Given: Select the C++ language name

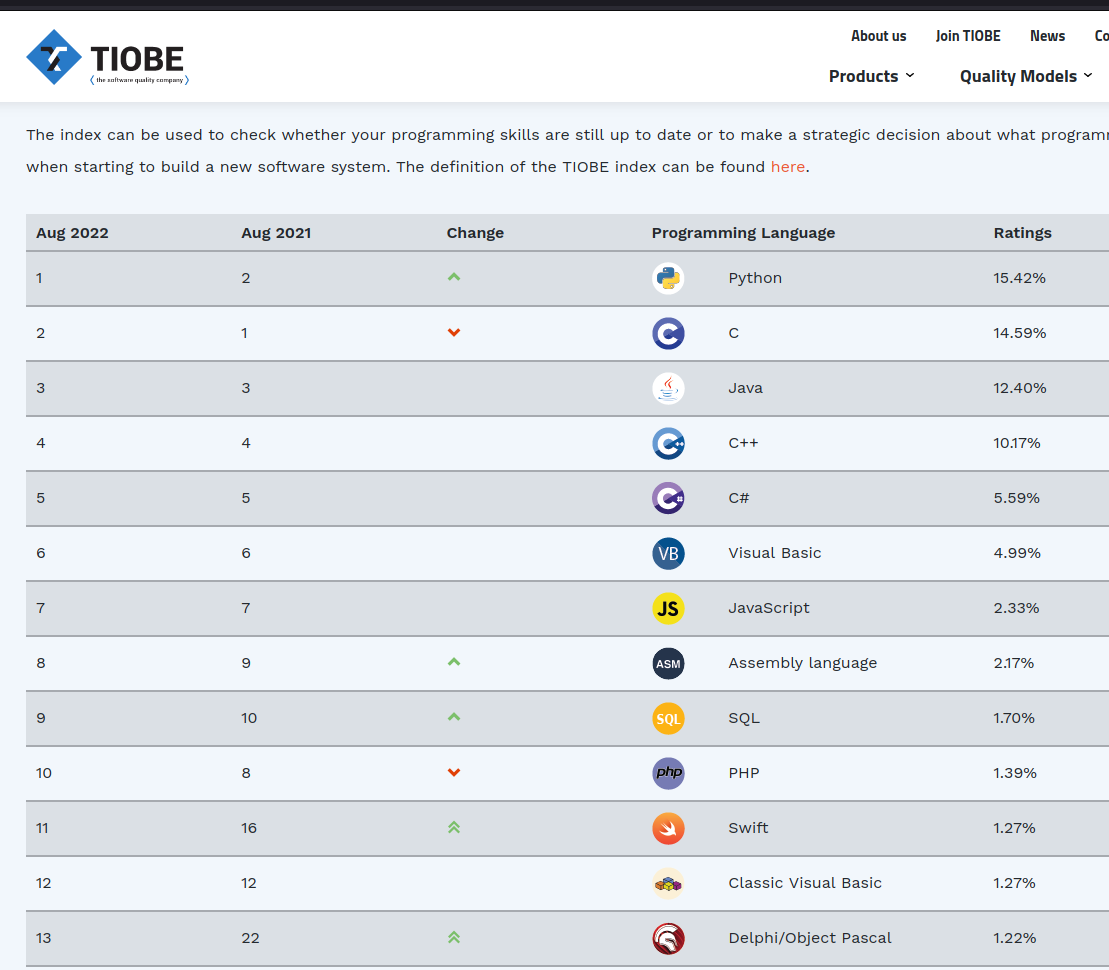Looking at the screenshot, I should [x=743, y=443].
